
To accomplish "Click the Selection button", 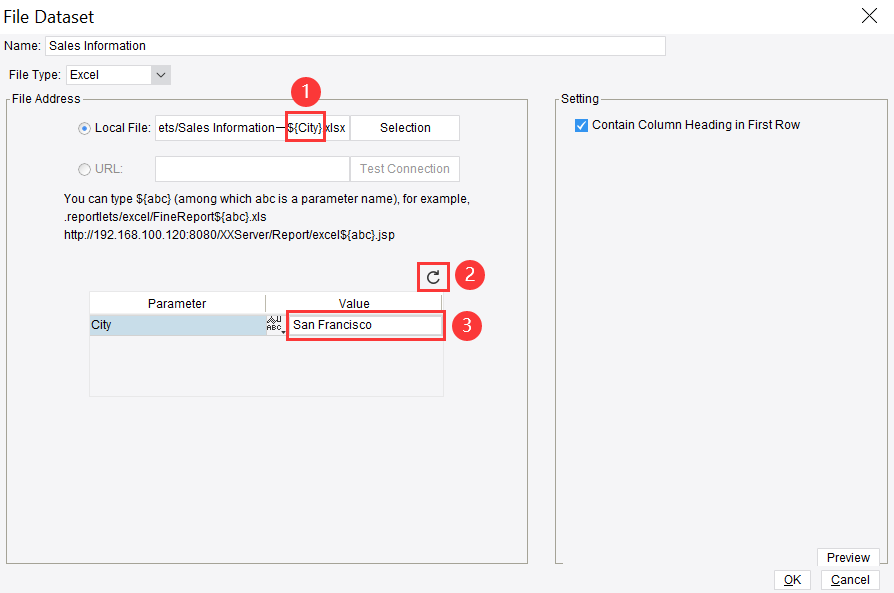I will (404, 127).
